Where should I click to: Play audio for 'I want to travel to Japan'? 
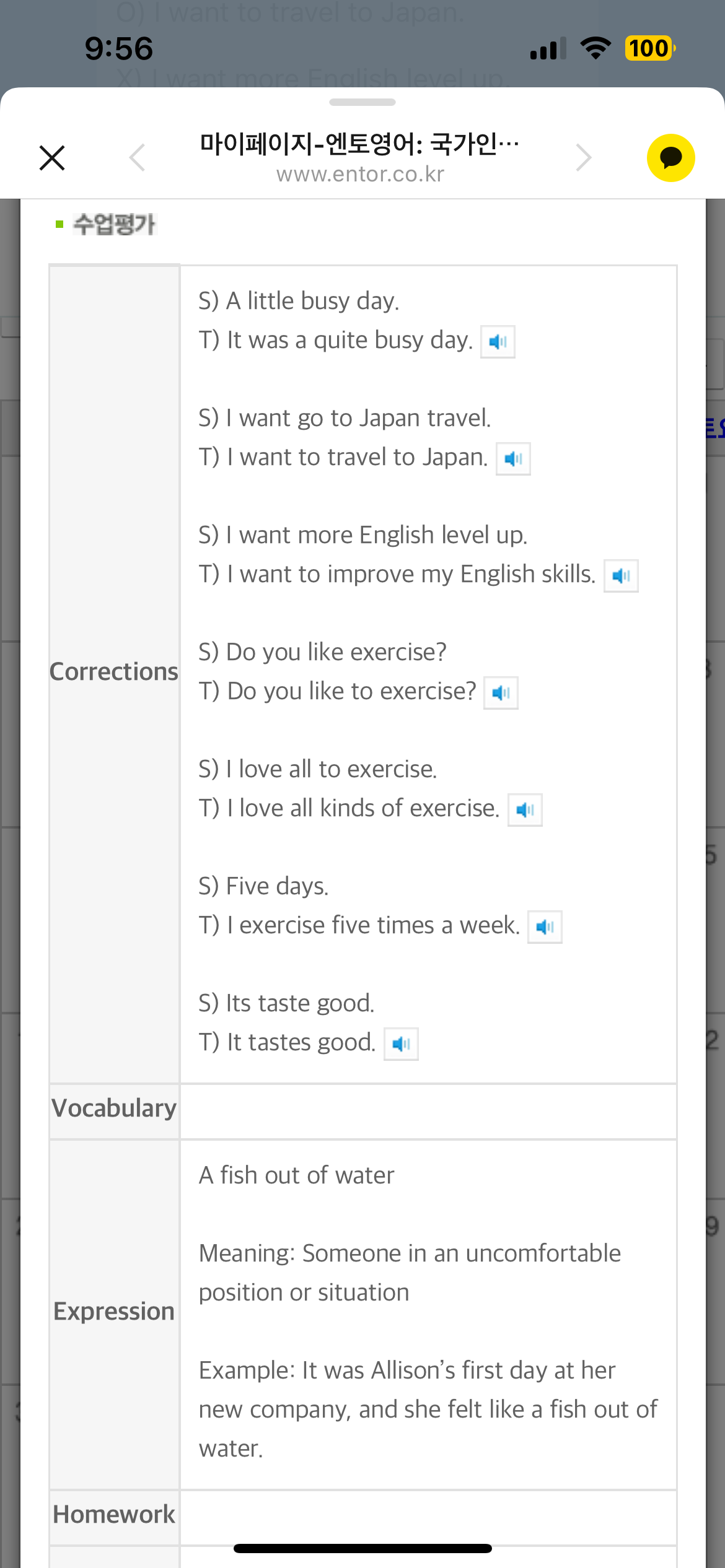click(513, 458)
